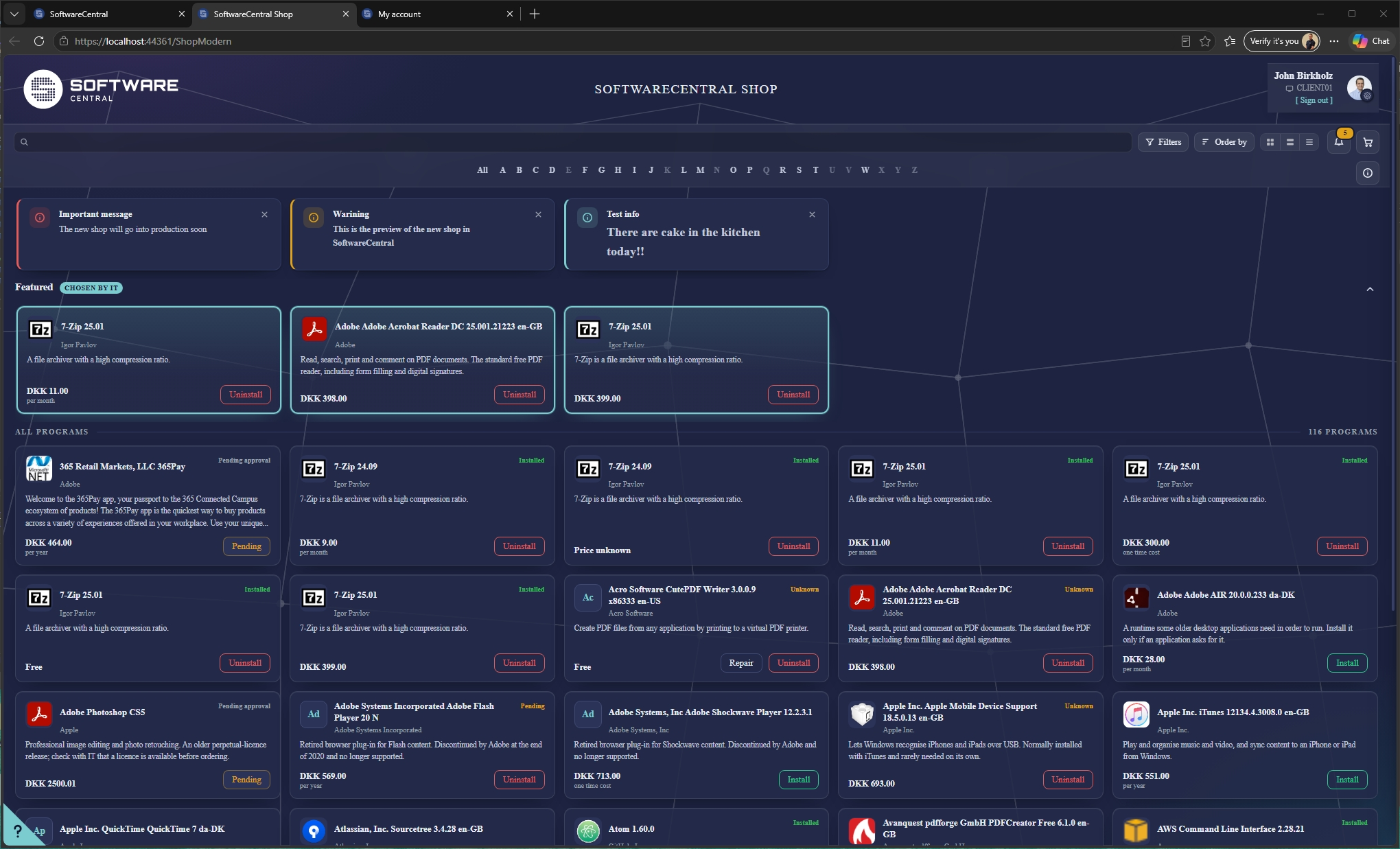Open the Order by dropdown
This screenshot has width=1400, height=849.
1224,142
